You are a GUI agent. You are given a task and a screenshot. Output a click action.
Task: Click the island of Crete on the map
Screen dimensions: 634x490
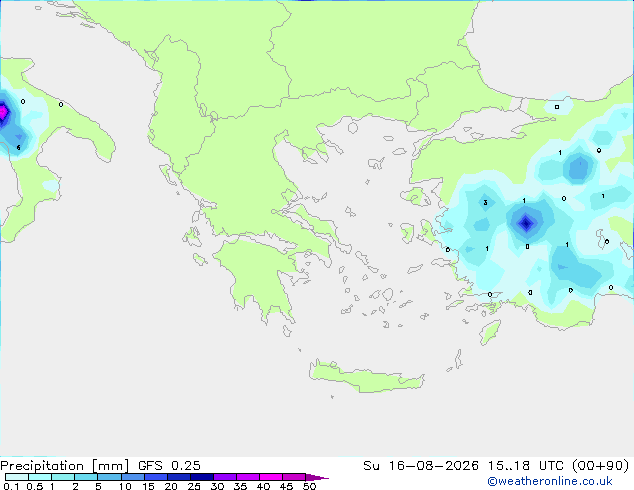coord(366,378)
